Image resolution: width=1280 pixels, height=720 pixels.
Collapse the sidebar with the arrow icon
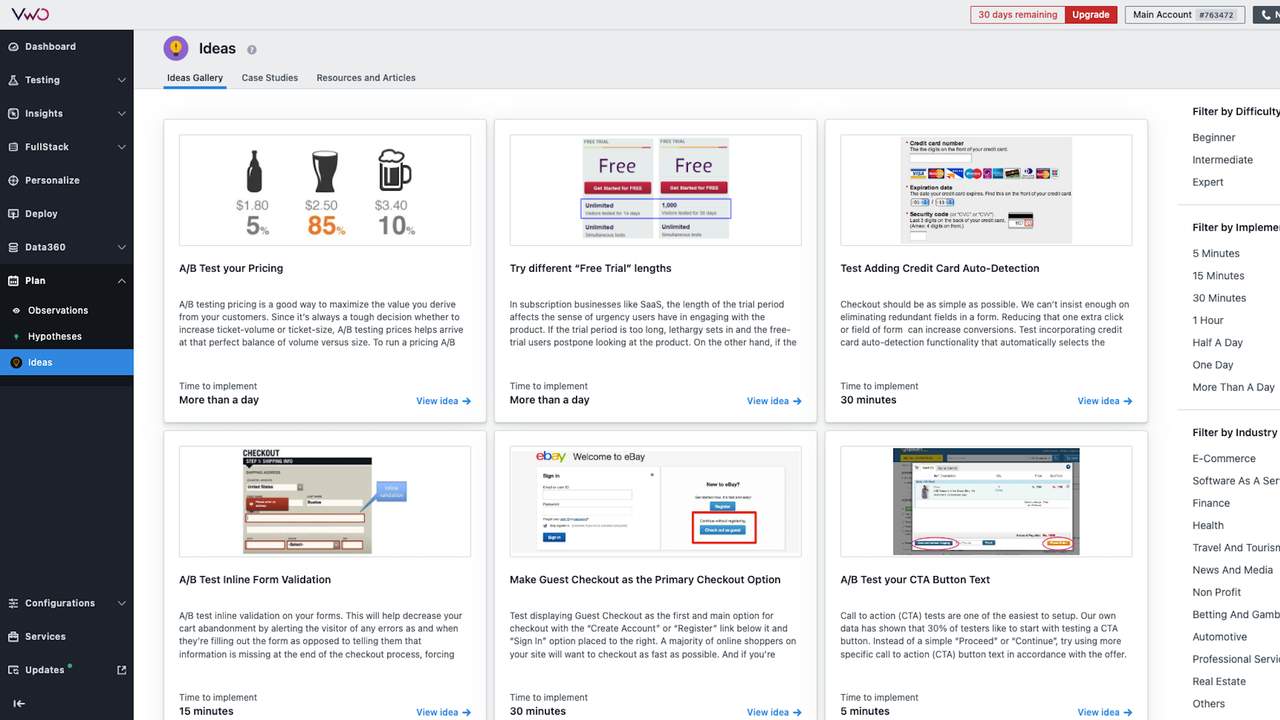[x=18, y=704]
